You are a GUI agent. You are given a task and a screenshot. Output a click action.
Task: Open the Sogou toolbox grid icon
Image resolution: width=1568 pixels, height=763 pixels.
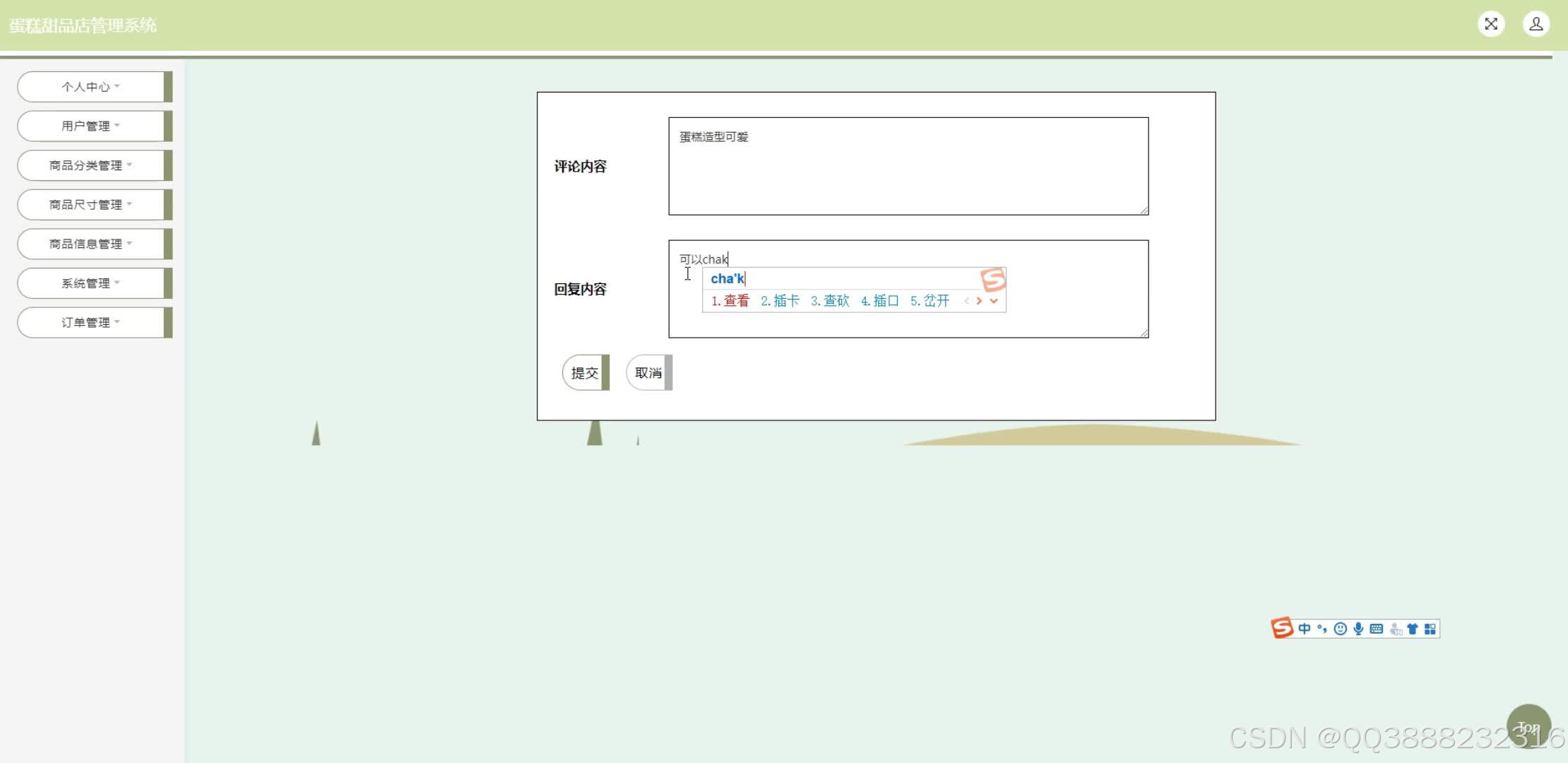(x=1430, y=629)
